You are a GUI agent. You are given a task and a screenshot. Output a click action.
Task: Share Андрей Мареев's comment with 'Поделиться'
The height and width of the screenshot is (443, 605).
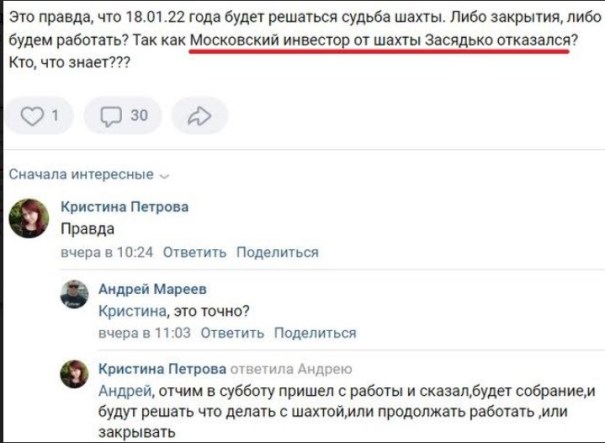point(315,333)
